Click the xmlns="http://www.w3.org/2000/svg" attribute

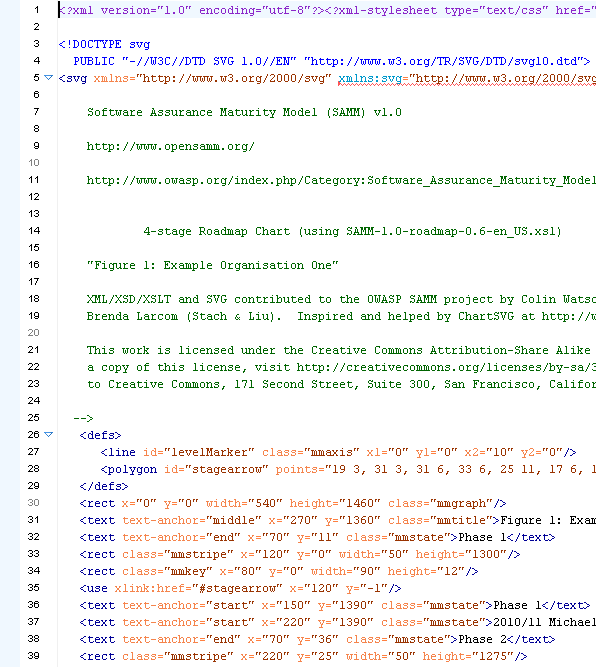tap(212, 79)
